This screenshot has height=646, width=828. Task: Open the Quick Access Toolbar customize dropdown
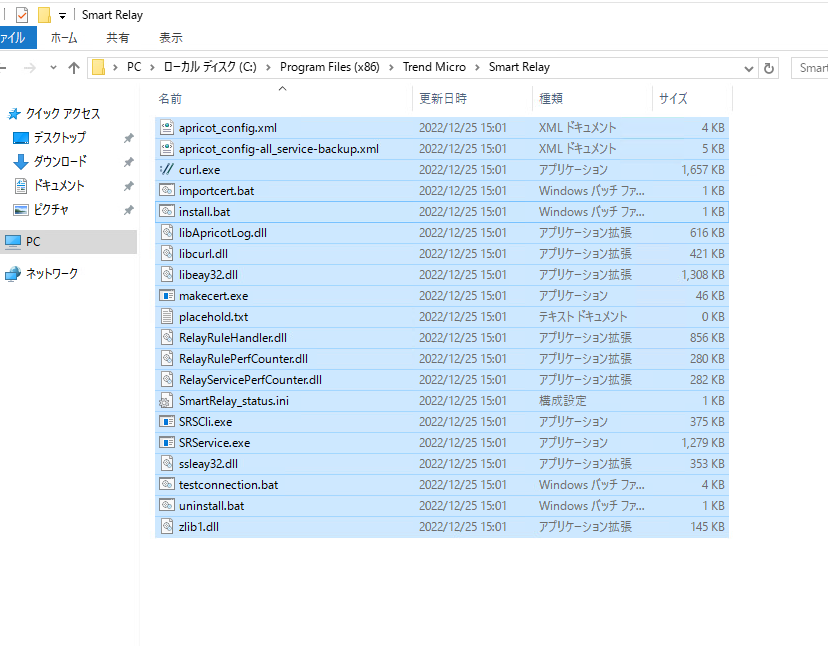coord(62,15)
